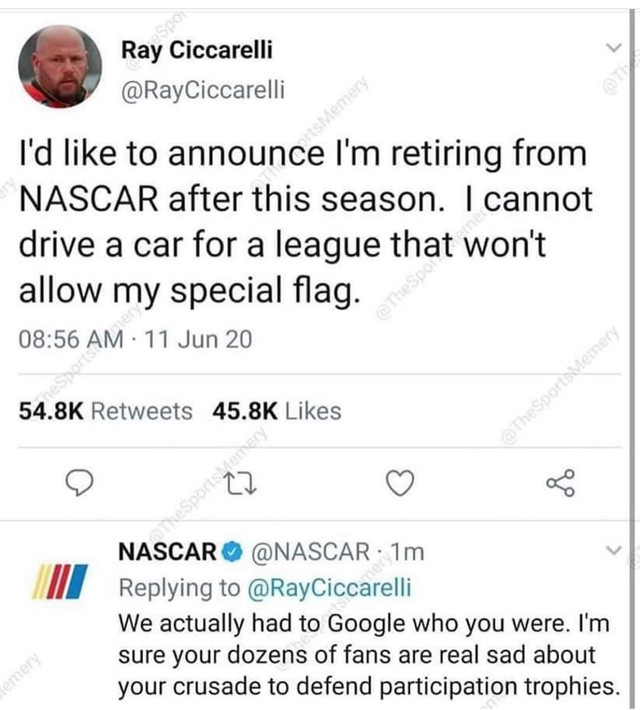The width and height of the screenshot is (640, 710).
Task: Open the share icon on the tweet
Action: click(562, 484)
